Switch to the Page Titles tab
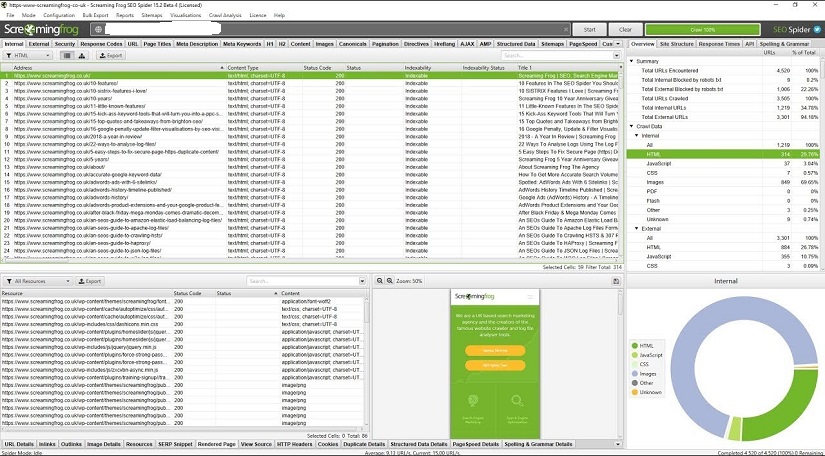Image resolution: width=825 pixels, height=456 pixels. coord(157,44)
